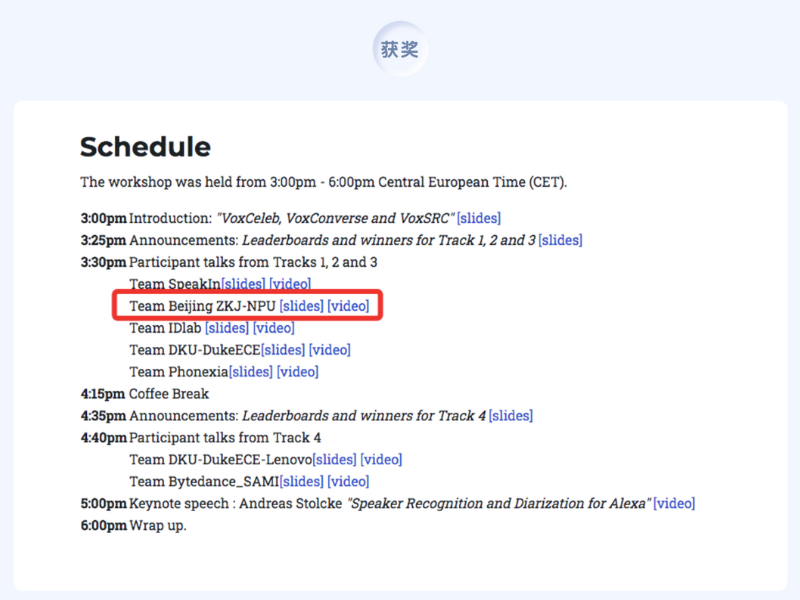The height and width of the screenshot is (600, 800).
Task: Click the '6:00pm Wrap up.' line
Action: (x=134, y=526)
